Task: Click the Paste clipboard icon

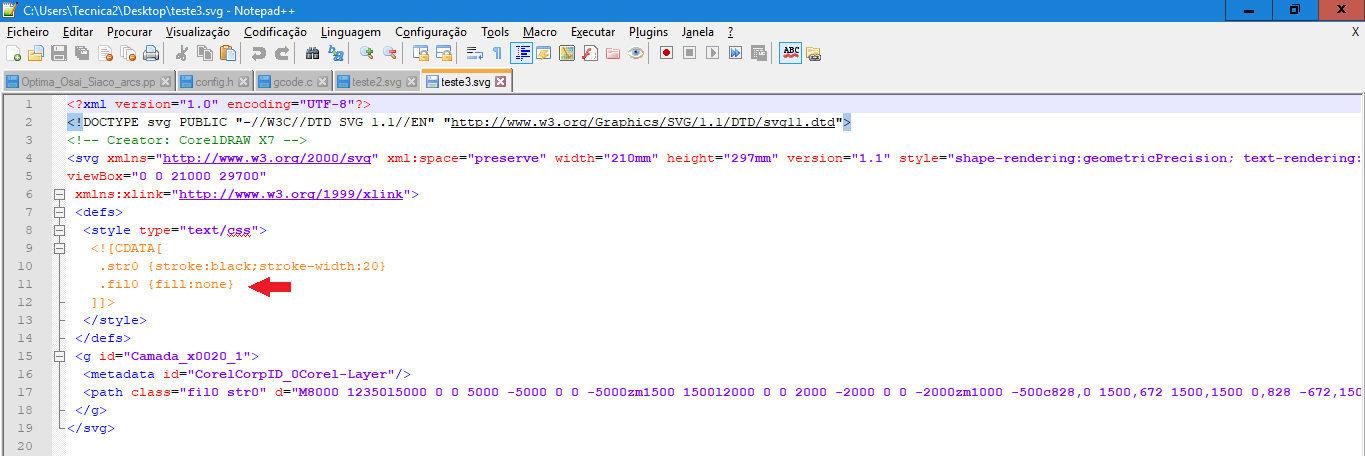Action: pyautogui.click(x=228, y=53)
